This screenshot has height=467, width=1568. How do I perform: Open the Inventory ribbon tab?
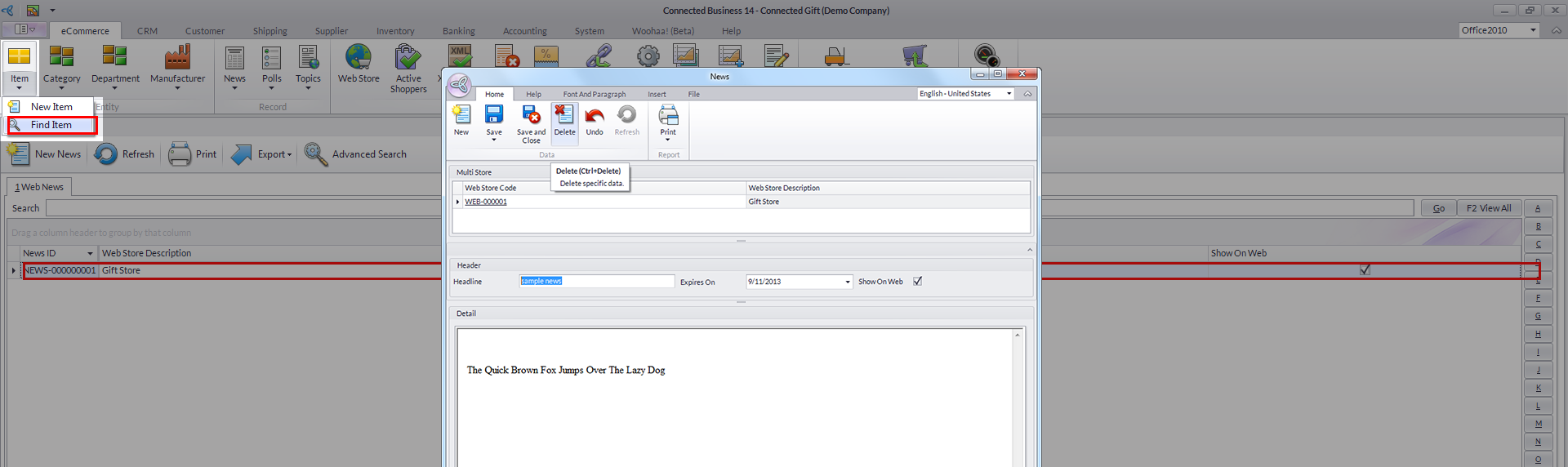click(x=395, y=31)
